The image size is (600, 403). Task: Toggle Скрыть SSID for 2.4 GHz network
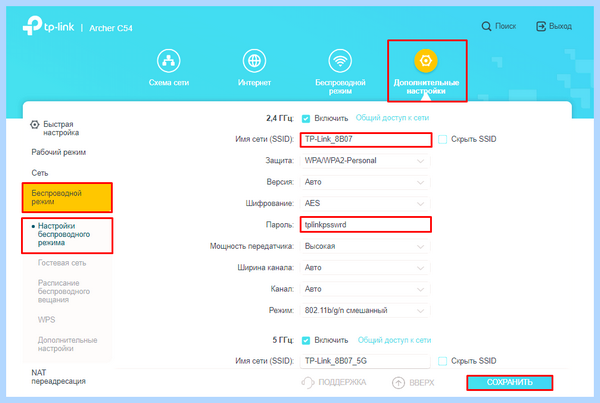pos(442,139)
